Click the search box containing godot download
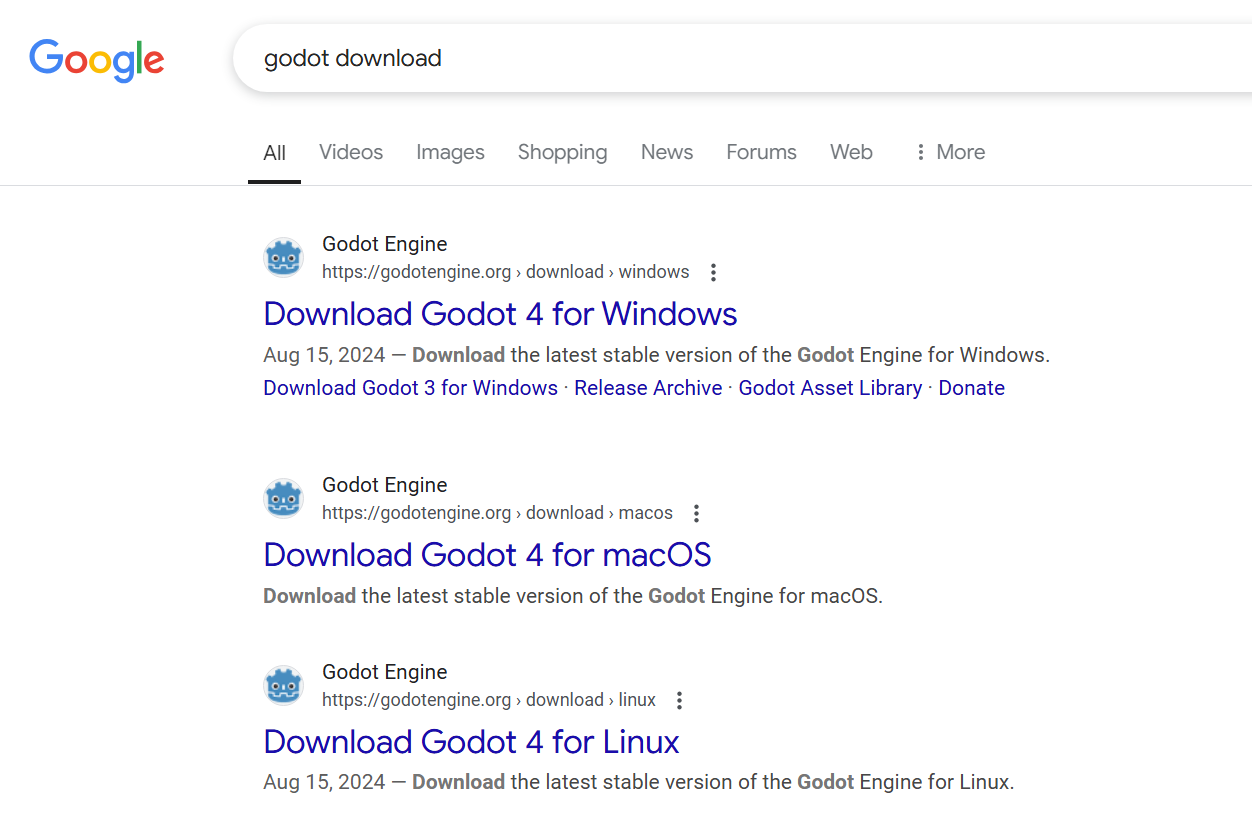Screen dimensions: 1252x817 tap(742, 58)
